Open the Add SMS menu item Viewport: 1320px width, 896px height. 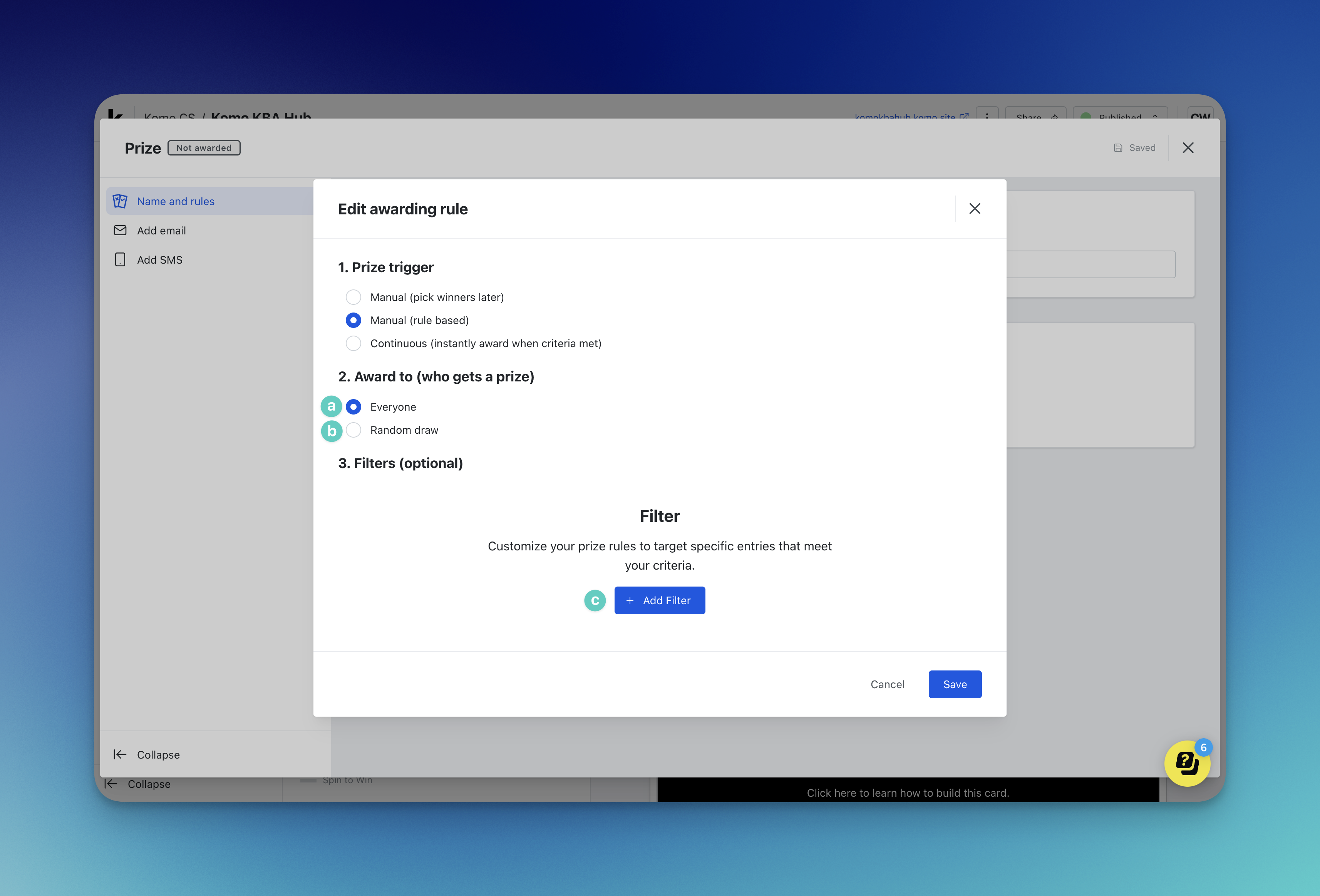(159, 259)
